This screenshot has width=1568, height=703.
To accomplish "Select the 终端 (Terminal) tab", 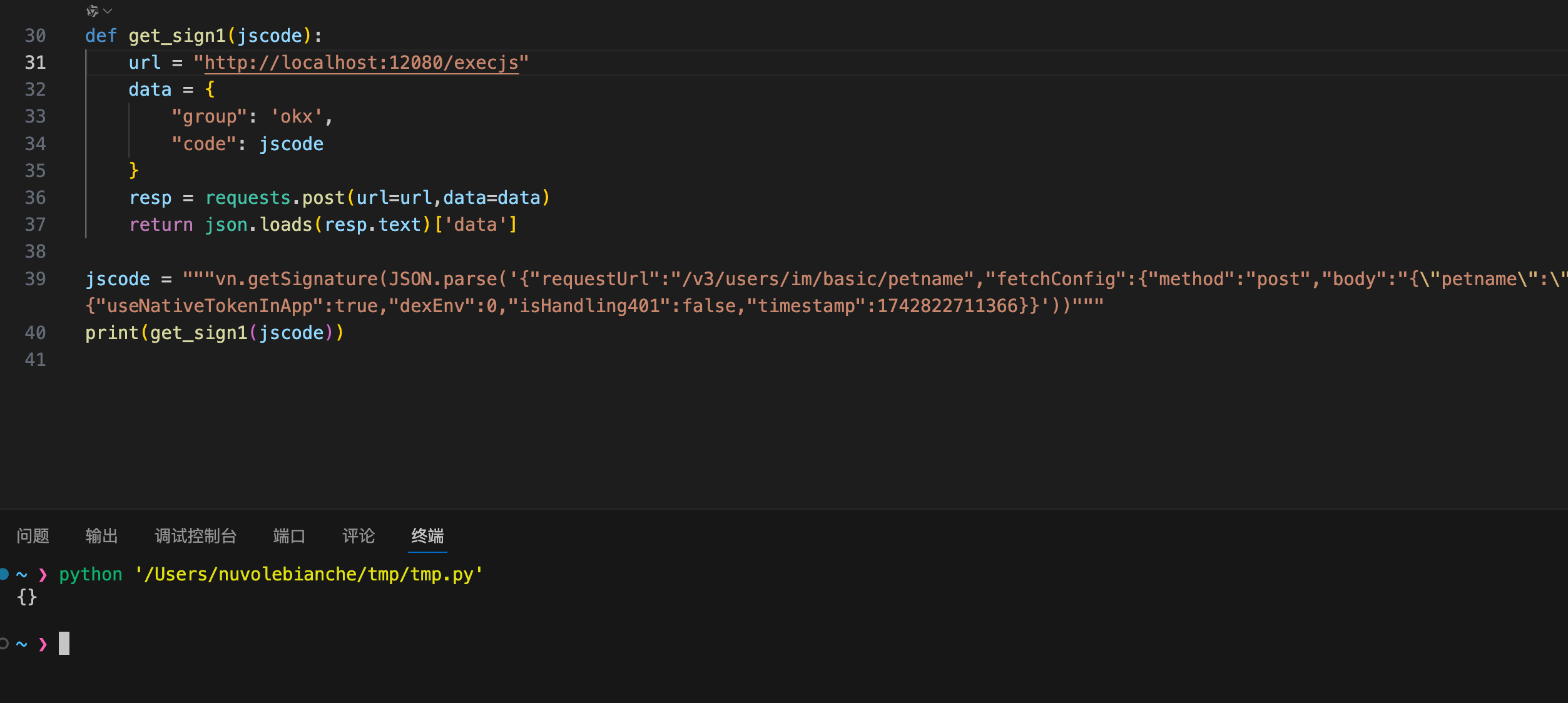I will pos(427,536).
